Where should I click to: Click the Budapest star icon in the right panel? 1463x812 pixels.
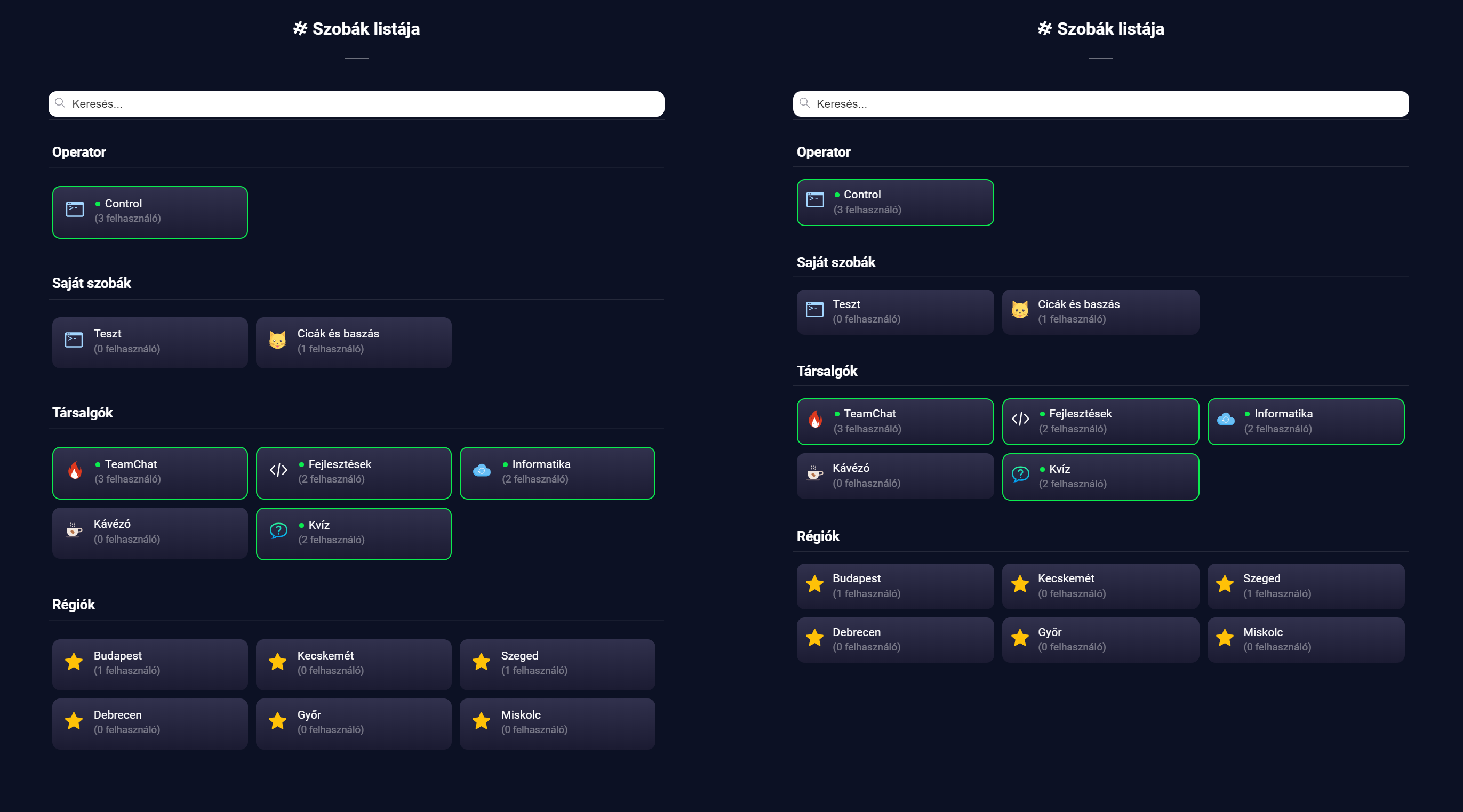click(x=814, y=584)
